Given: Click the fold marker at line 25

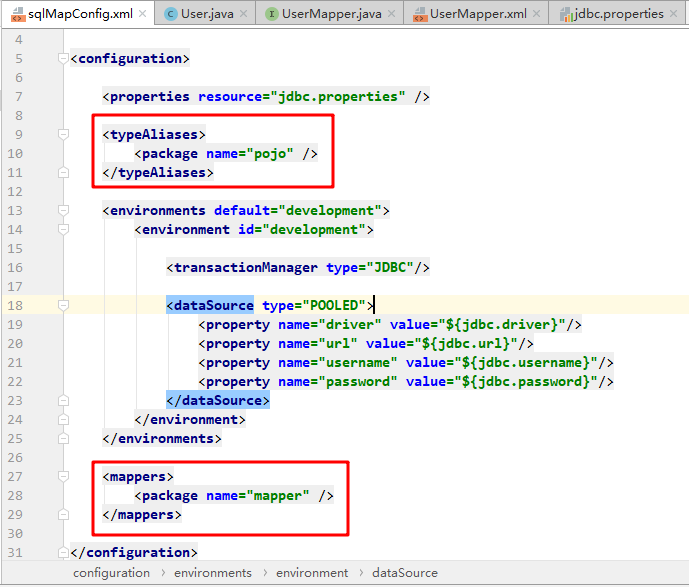Looking at the screenshot, I should click(x=63, y=438).
